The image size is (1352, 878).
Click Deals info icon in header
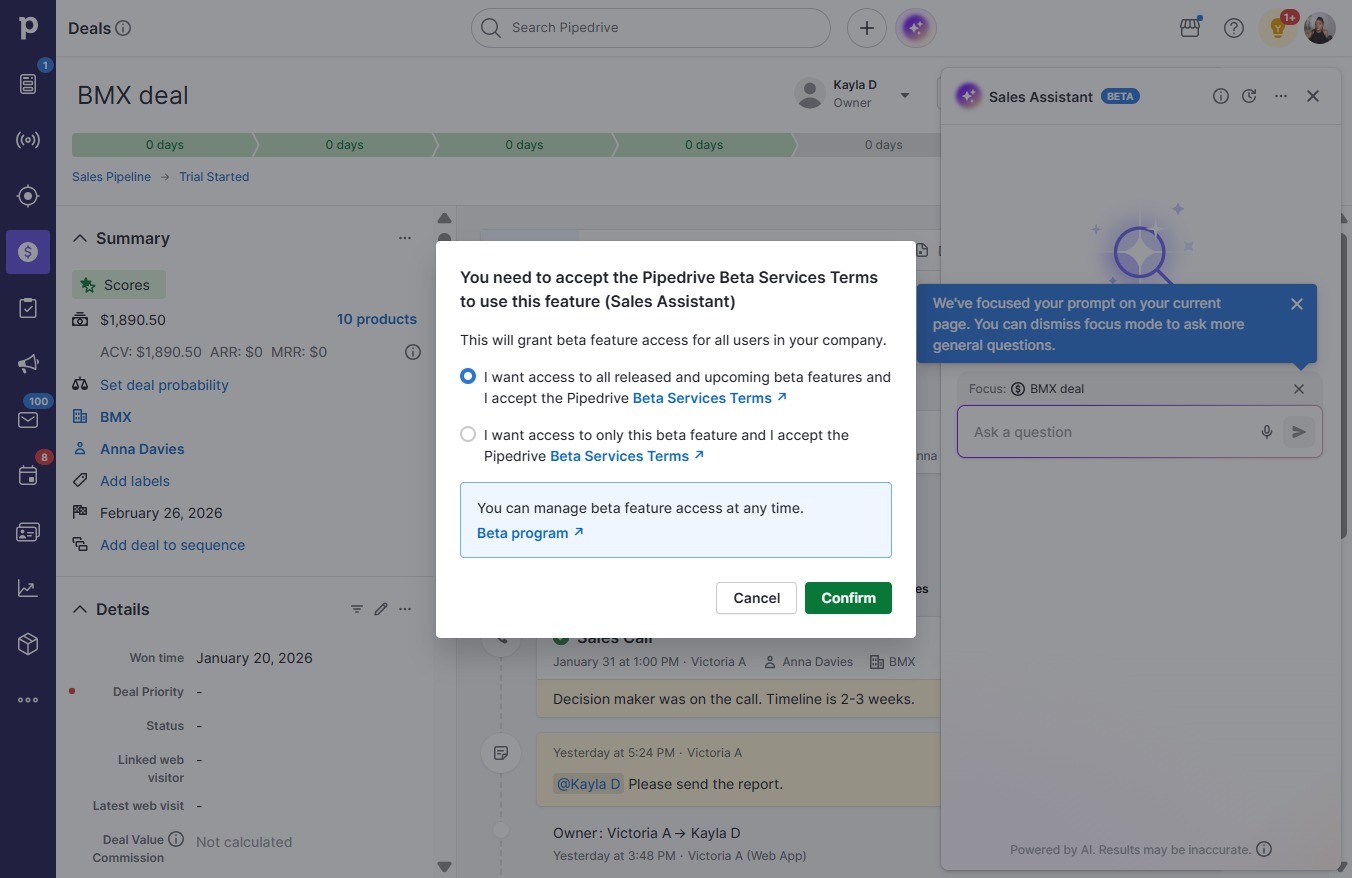[124, 28]
